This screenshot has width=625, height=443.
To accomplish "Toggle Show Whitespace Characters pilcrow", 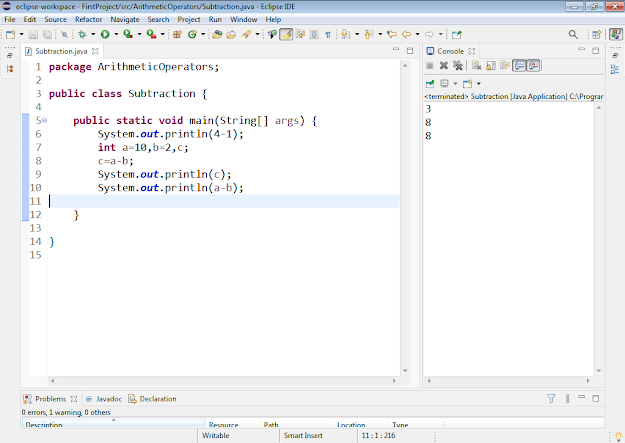I will click(328, 35).
